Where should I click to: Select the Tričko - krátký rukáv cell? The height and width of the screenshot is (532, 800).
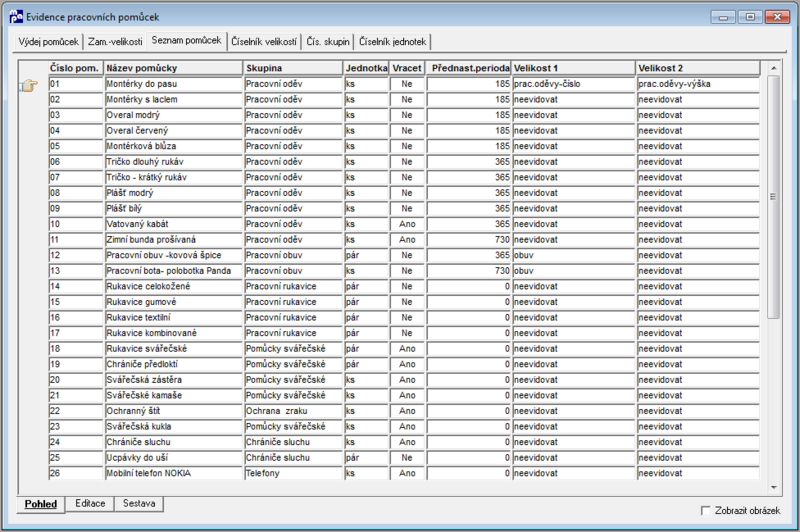(173, 177)
